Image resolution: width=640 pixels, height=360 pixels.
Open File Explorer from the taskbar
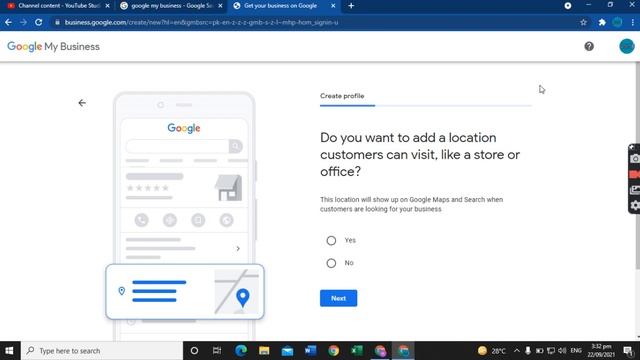coord(264,351)
